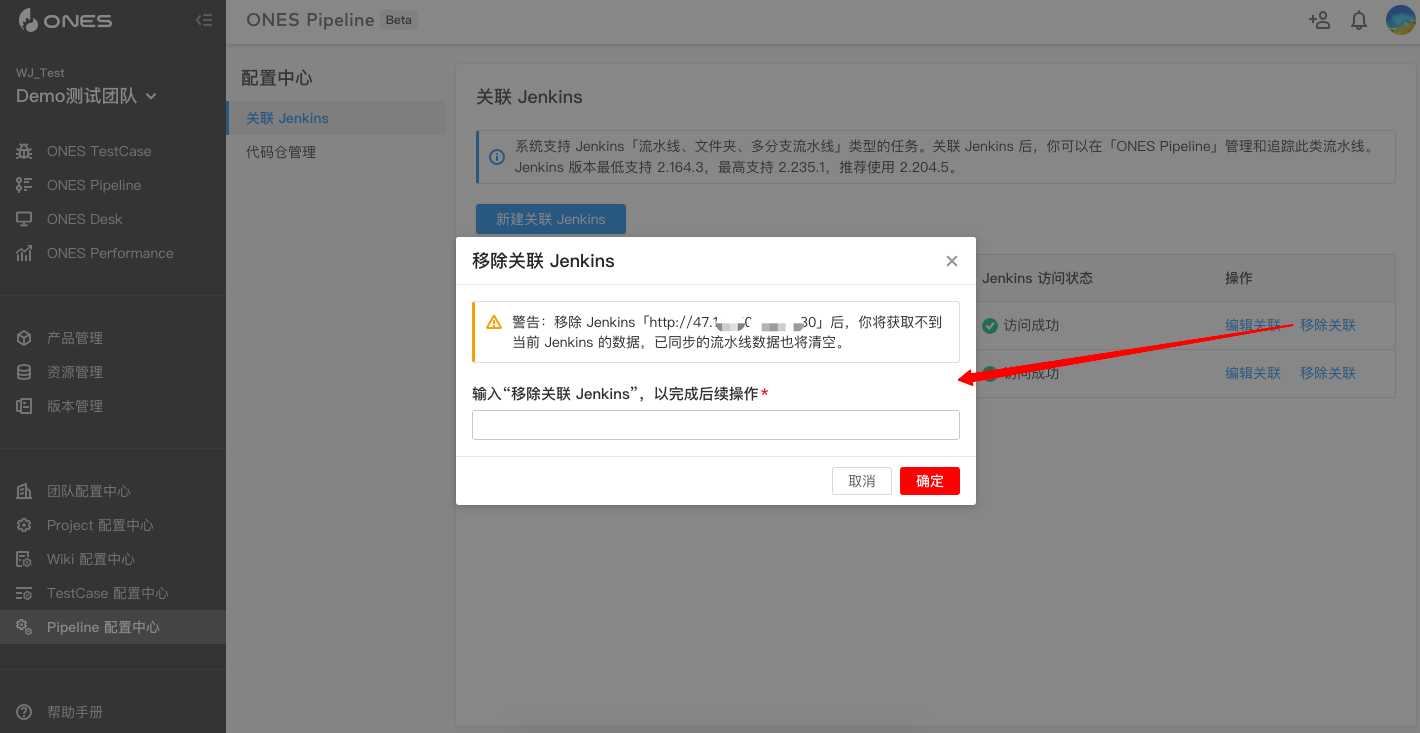Click the TestCase 配置中心 icon
This screenshot has height=733, width=1420.
tap(24, 593)
